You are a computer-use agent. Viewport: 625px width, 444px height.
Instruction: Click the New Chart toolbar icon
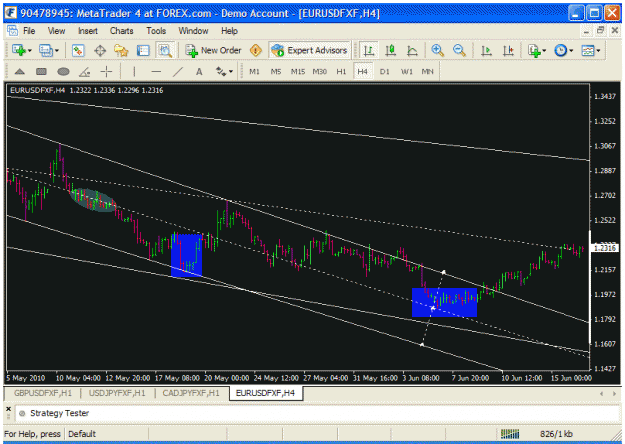point(18,51)
